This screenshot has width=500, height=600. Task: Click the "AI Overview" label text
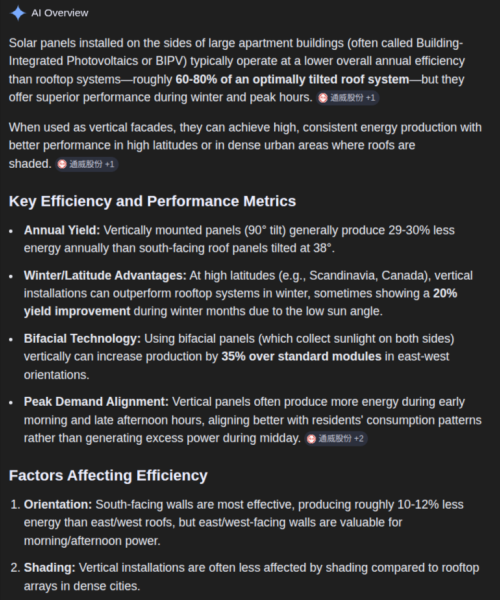(60, 13)
